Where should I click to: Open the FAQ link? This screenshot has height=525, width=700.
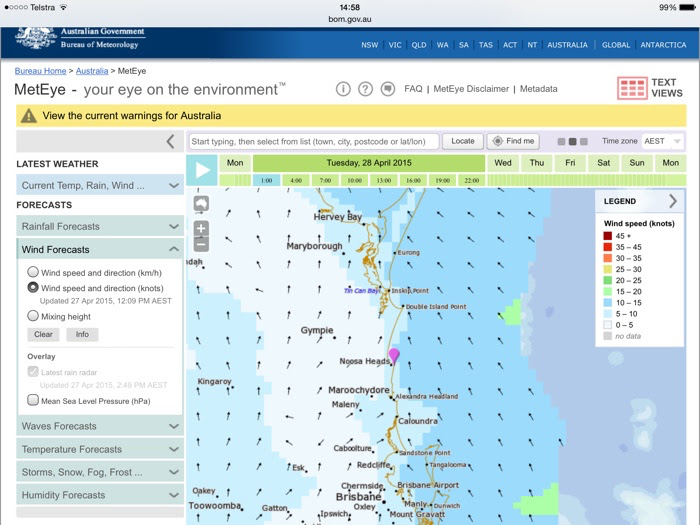(x=413, y=89)
